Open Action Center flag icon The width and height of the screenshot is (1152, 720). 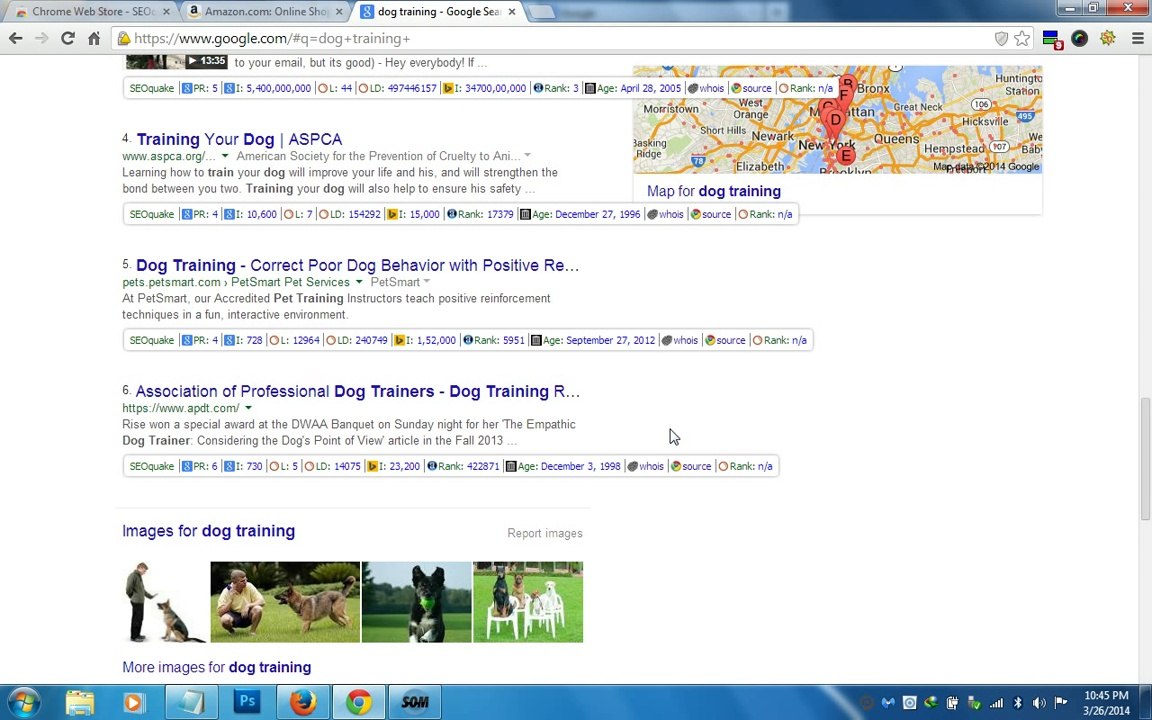tap(1061, 702)
